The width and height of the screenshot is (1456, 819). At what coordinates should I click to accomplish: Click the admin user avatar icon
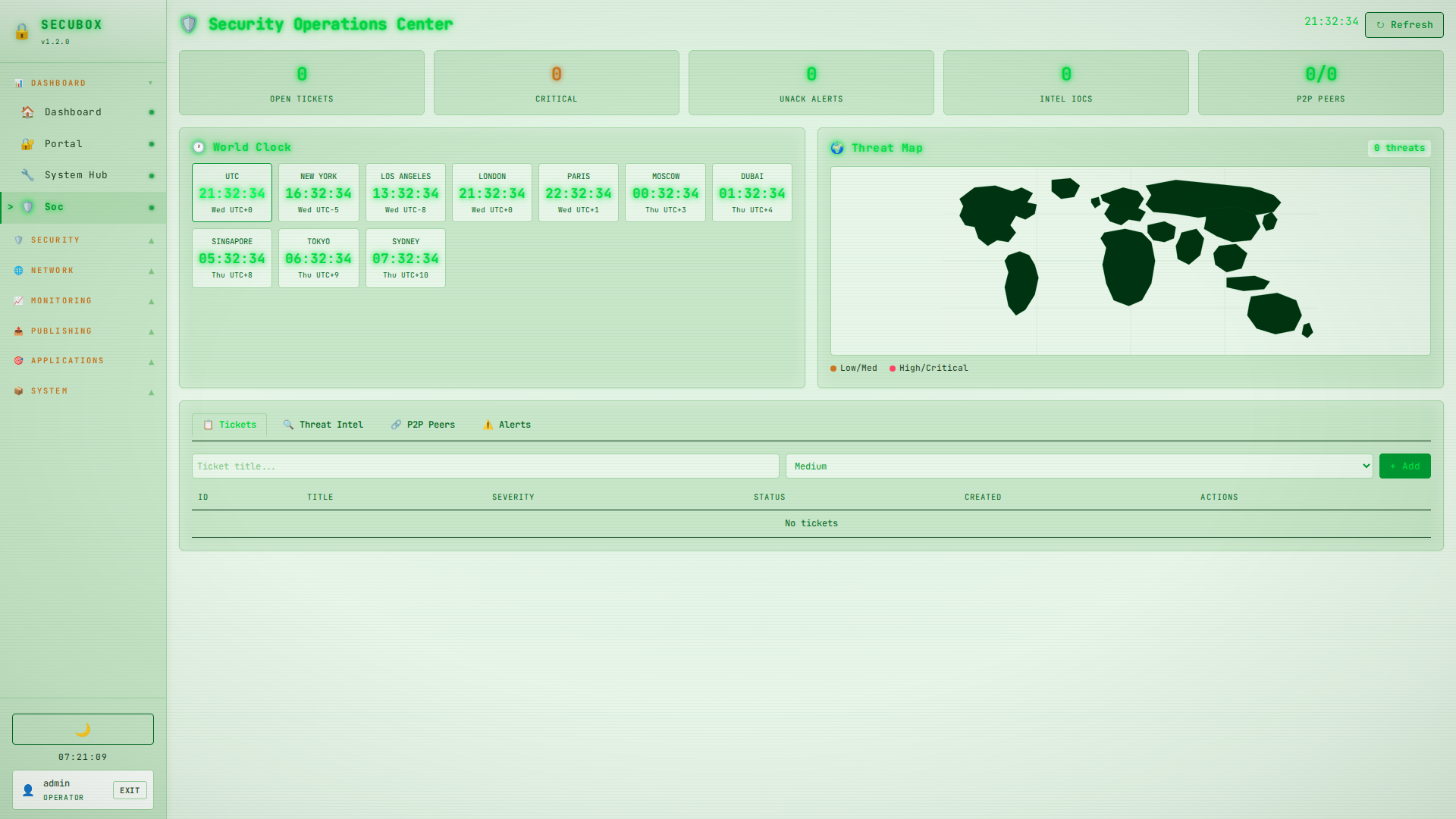tap(28, 790)
